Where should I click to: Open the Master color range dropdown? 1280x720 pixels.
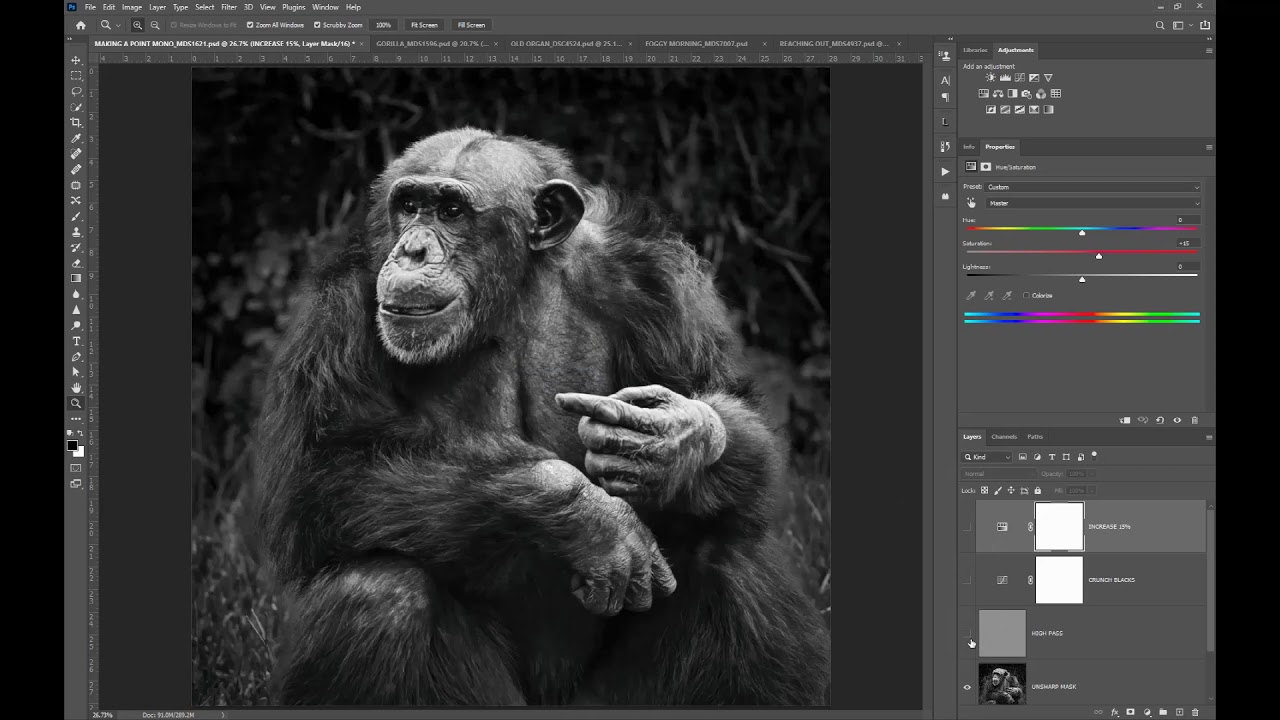click(x=1093, y=203)
